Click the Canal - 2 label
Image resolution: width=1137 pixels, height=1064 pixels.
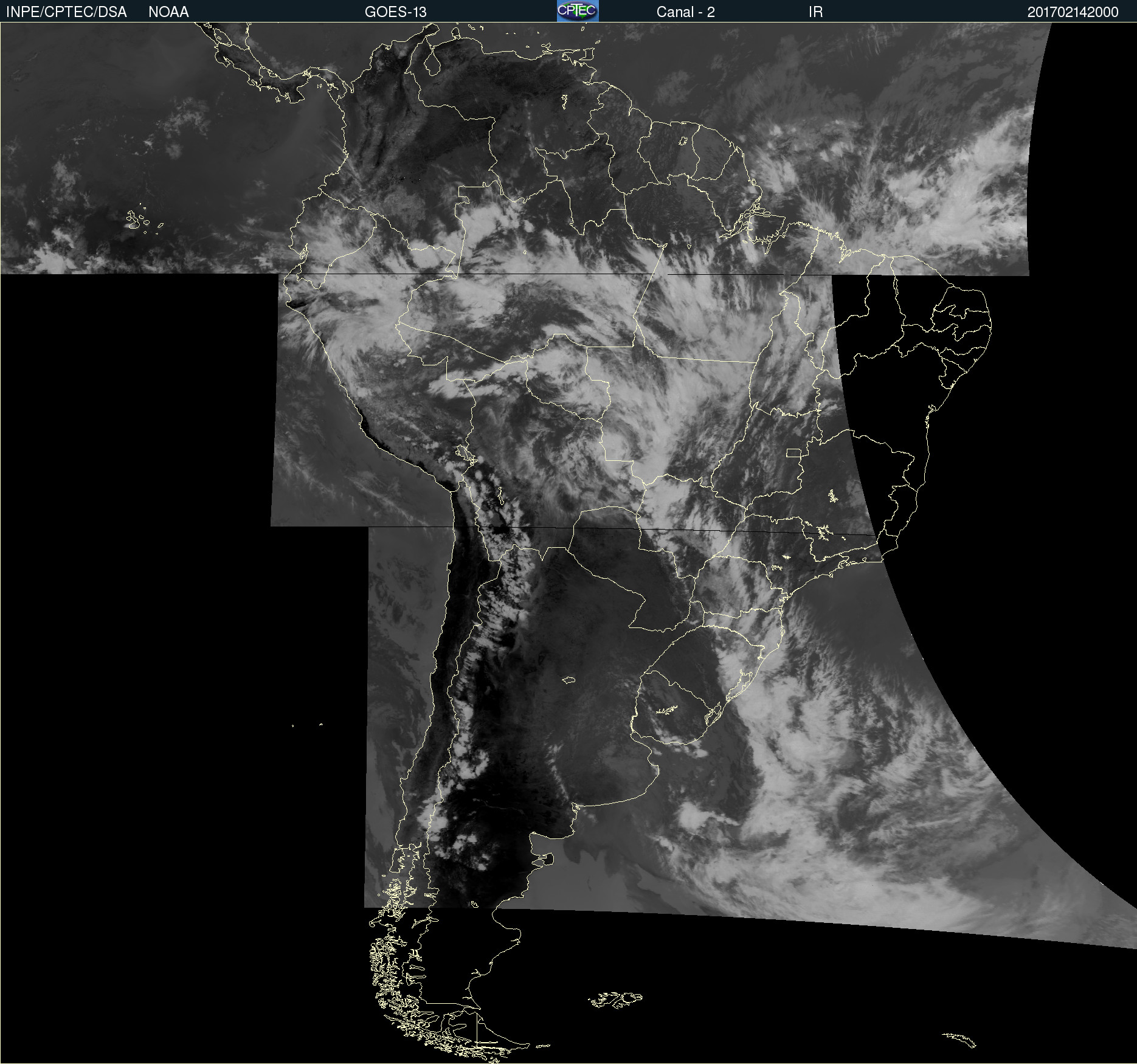[685, 12]
